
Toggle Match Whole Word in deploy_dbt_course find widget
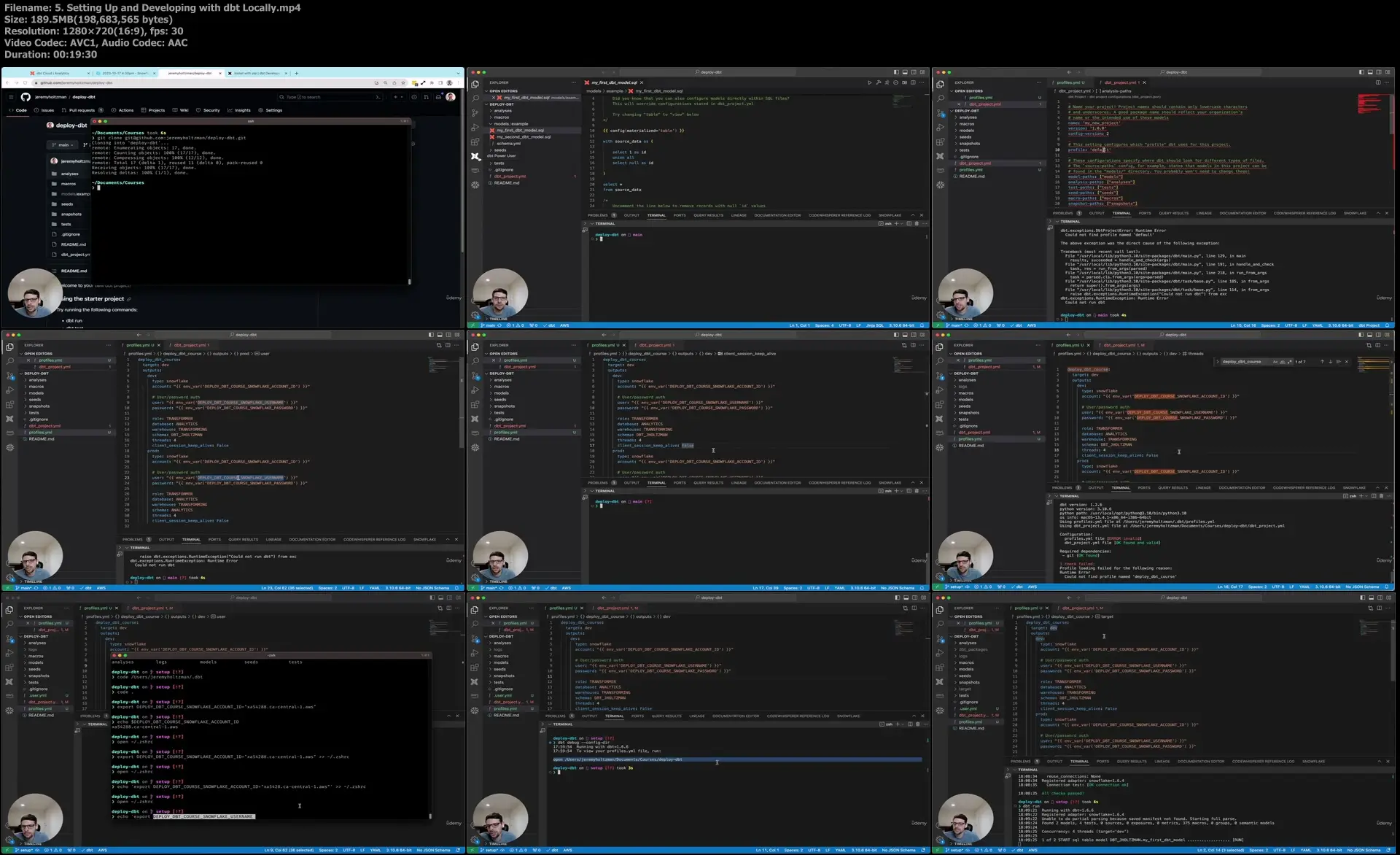(x=1283, y=362)
